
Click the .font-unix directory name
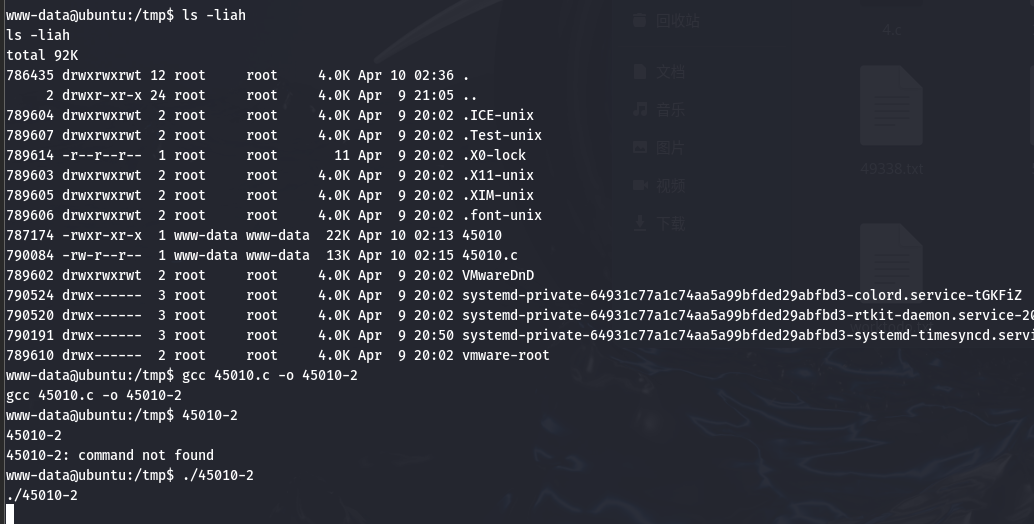(x=502, y=216)
